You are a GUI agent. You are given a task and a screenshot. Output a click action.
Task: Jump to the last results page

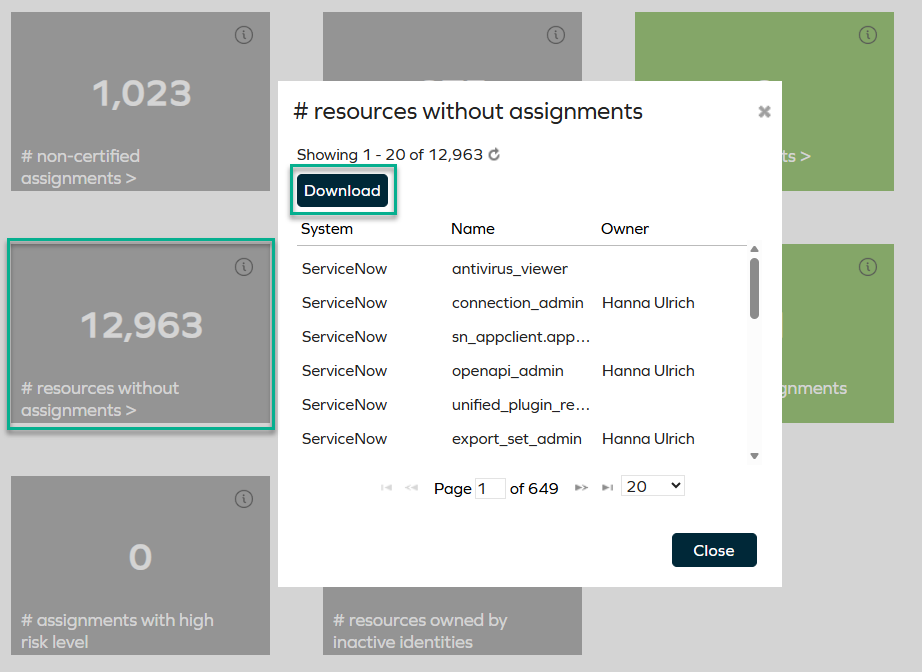pyautogui.click(x=607, y=486)
